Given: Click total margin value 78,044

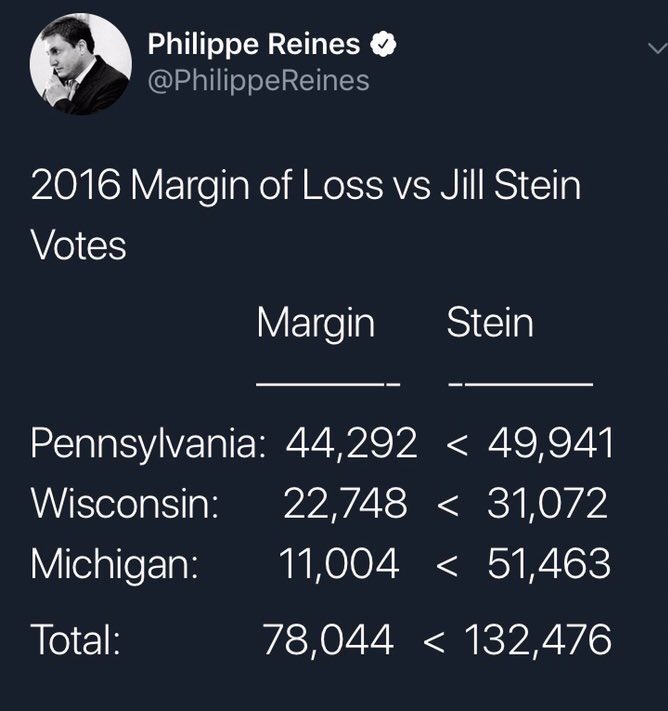Looking at the screenshot, I should point(328,640).
